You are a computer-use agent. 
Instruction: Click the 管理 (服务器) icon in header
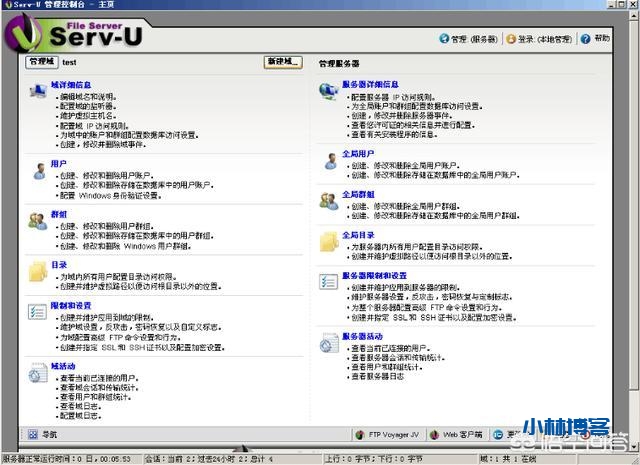point(444,38)
